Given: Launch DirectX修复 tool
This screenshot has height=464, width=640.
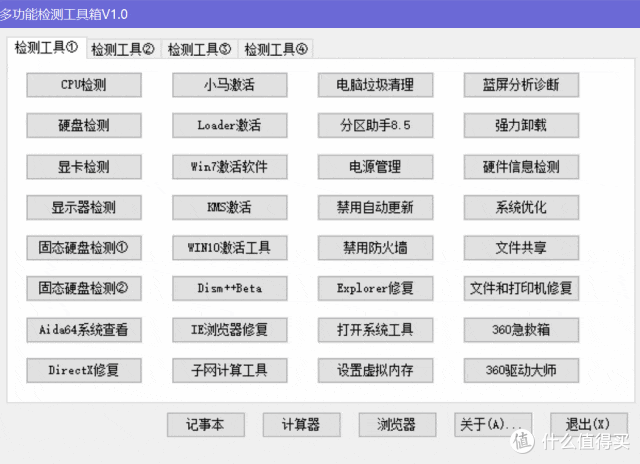Looking at the screenshot, I should click(x=84, y=371).
